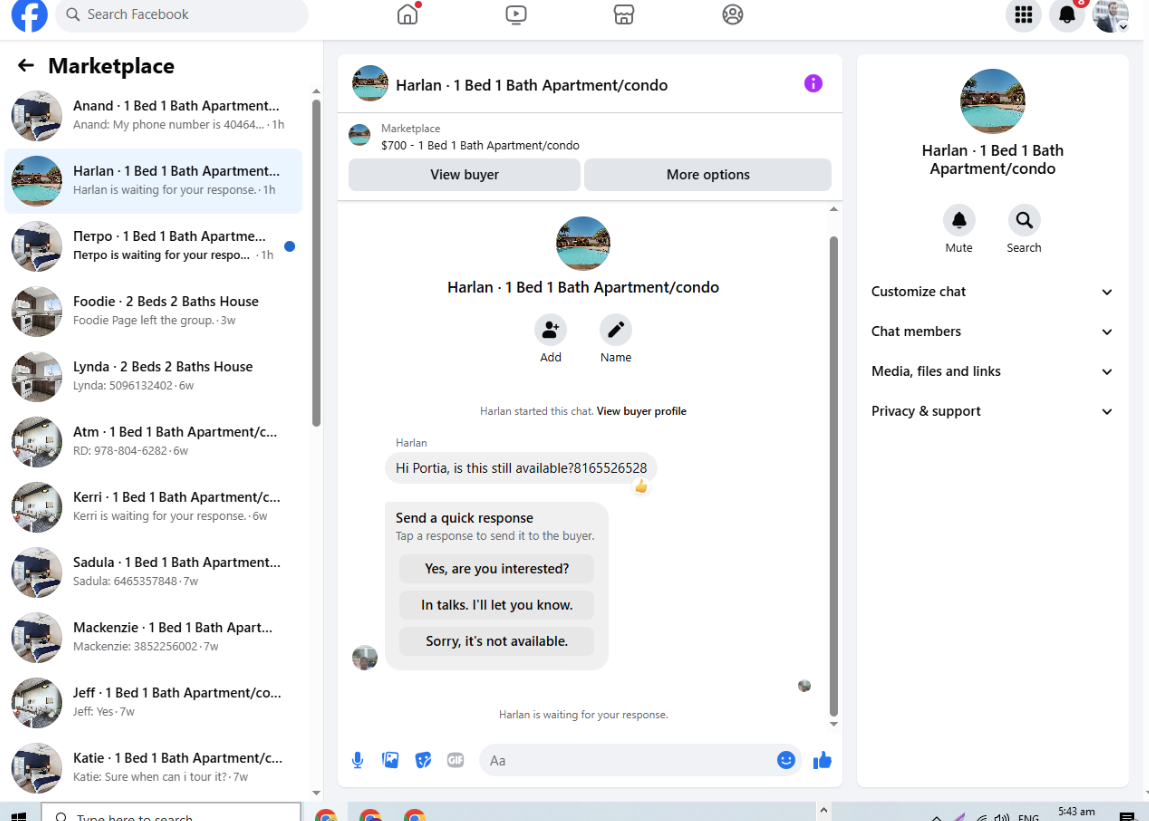Open Foodie 2 Beds 2 Baths House chat
1149x821 pixels.
(153, 312)
